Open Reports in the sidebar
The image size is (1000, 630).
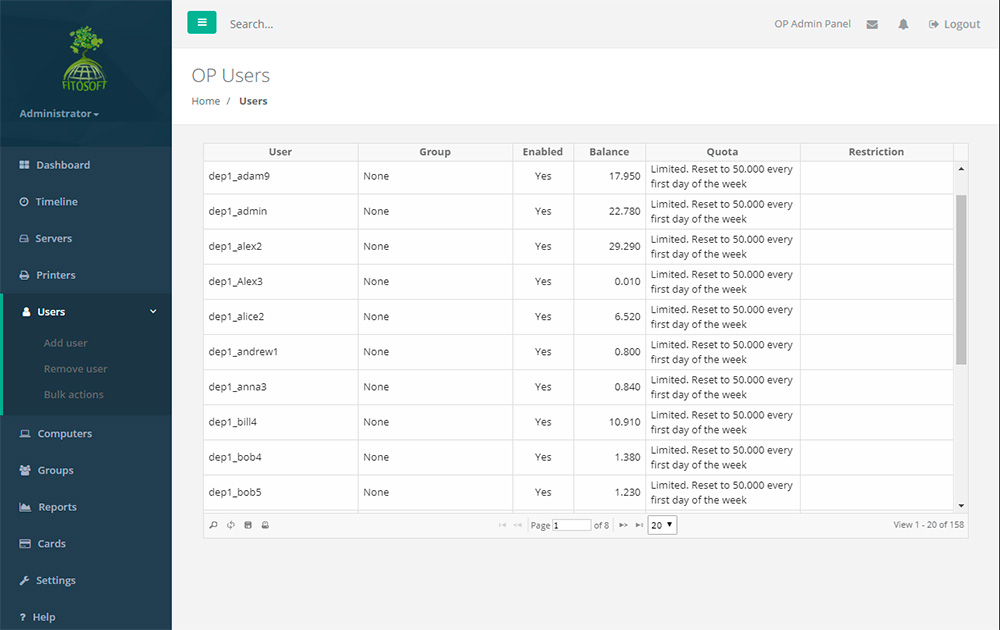tap(57, 507)
